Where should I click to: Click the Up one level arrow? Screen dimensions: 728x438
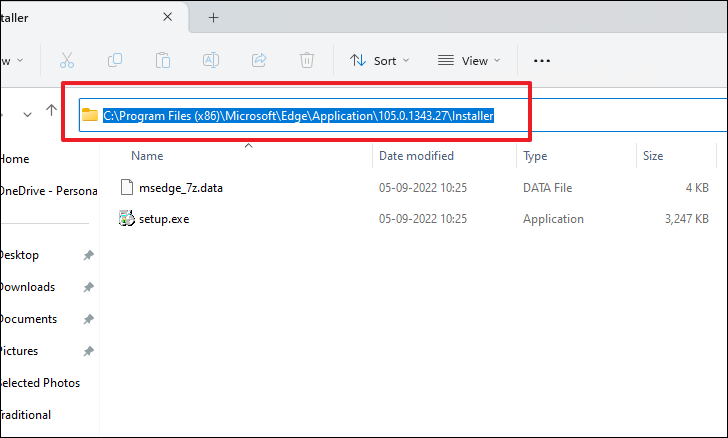pos(51,110)
